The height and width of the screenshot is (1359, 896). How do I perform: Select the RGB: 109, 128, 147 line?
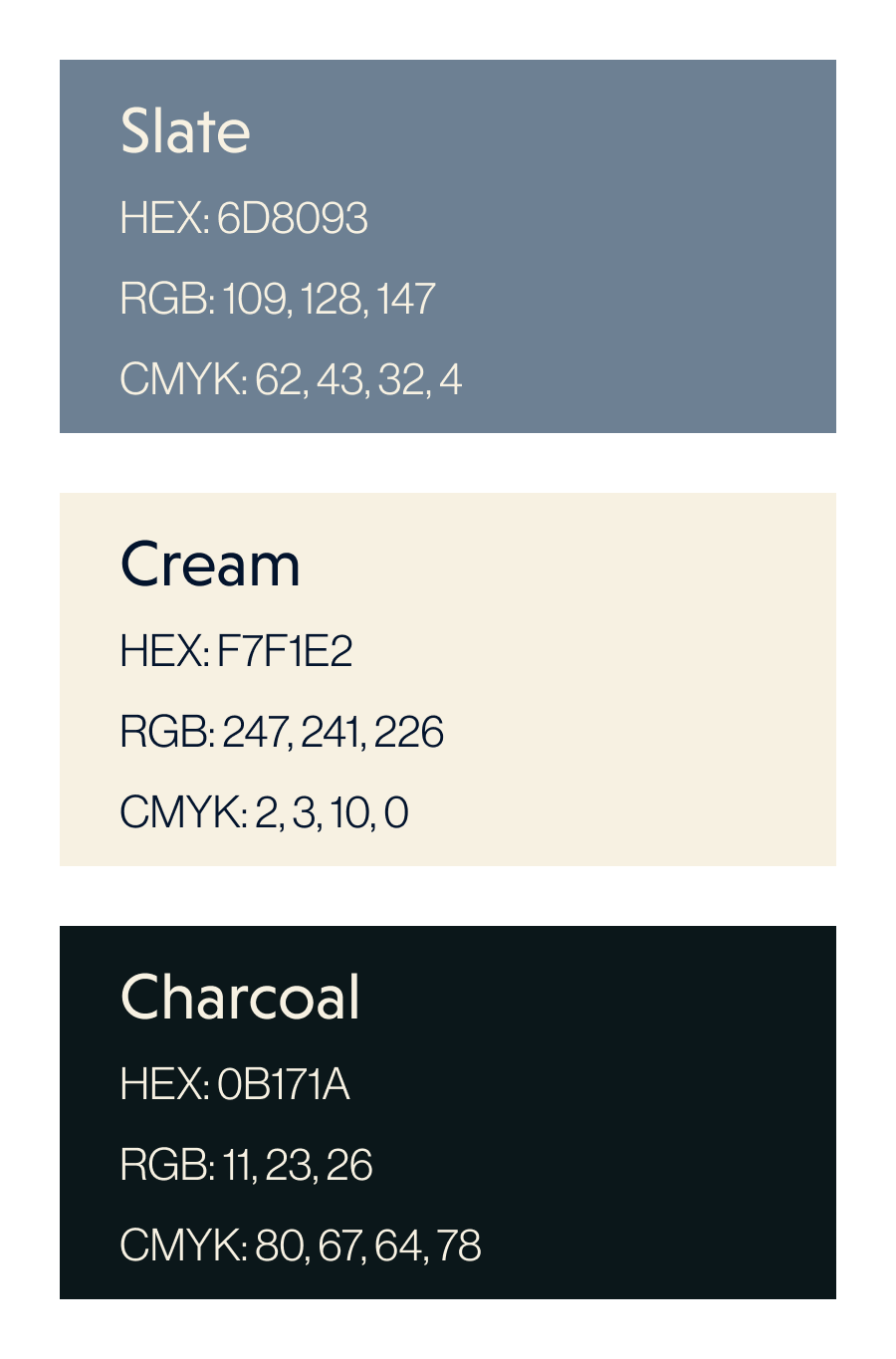coord(278,299)
